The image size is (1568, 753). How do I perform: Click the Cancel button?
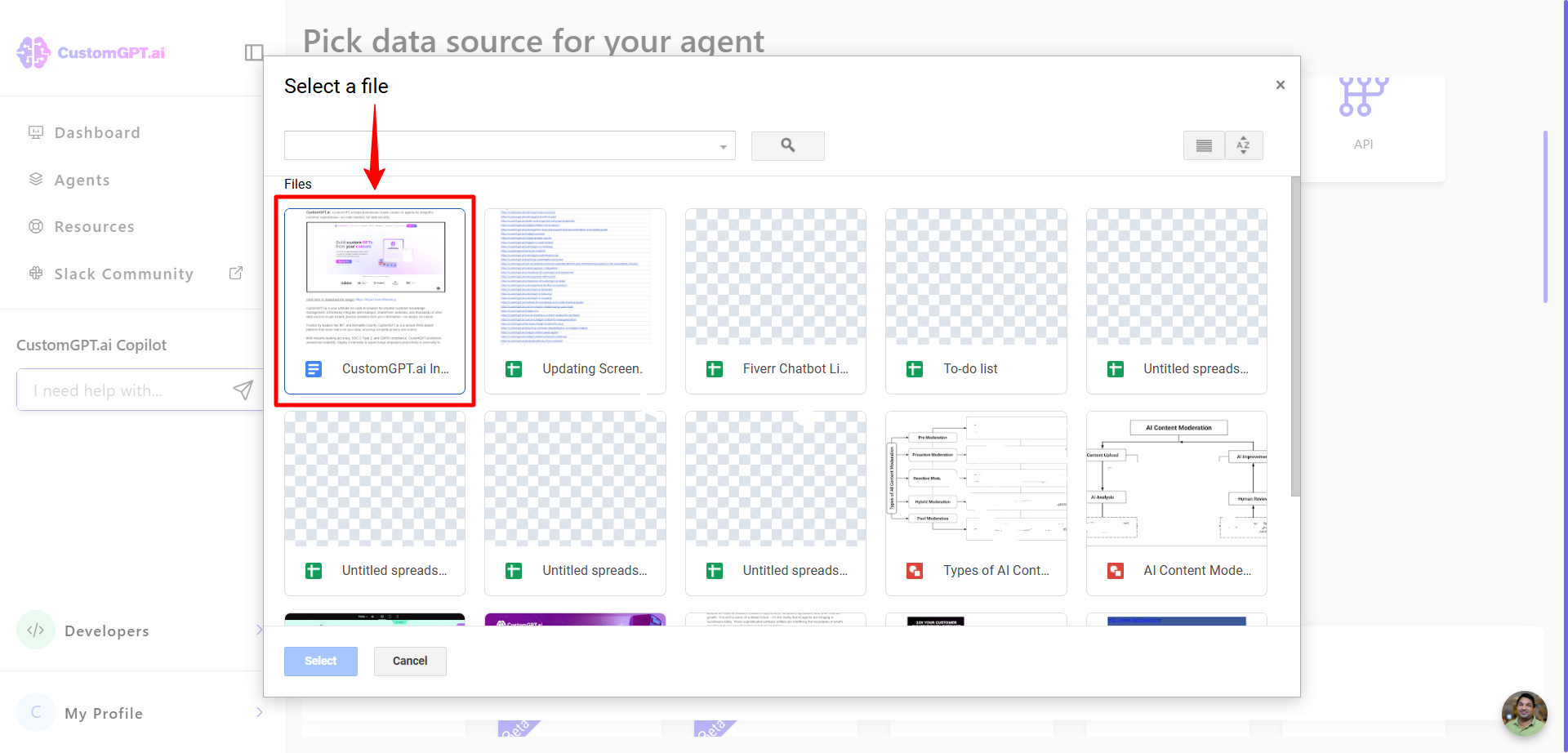coord(410,661)
